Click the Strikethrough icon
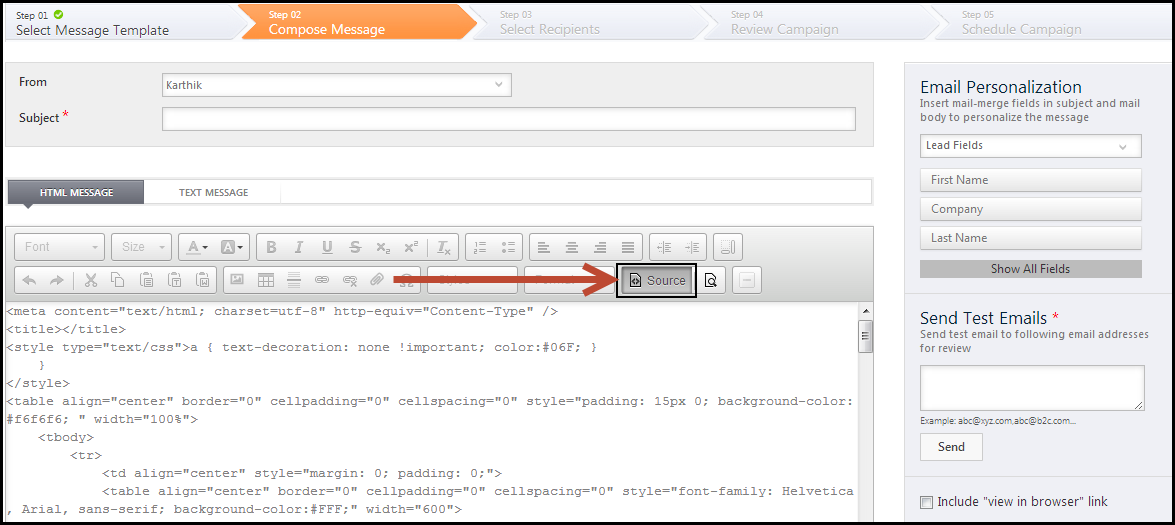Viewport: 1175px width, 525px height. click(355, 247)
